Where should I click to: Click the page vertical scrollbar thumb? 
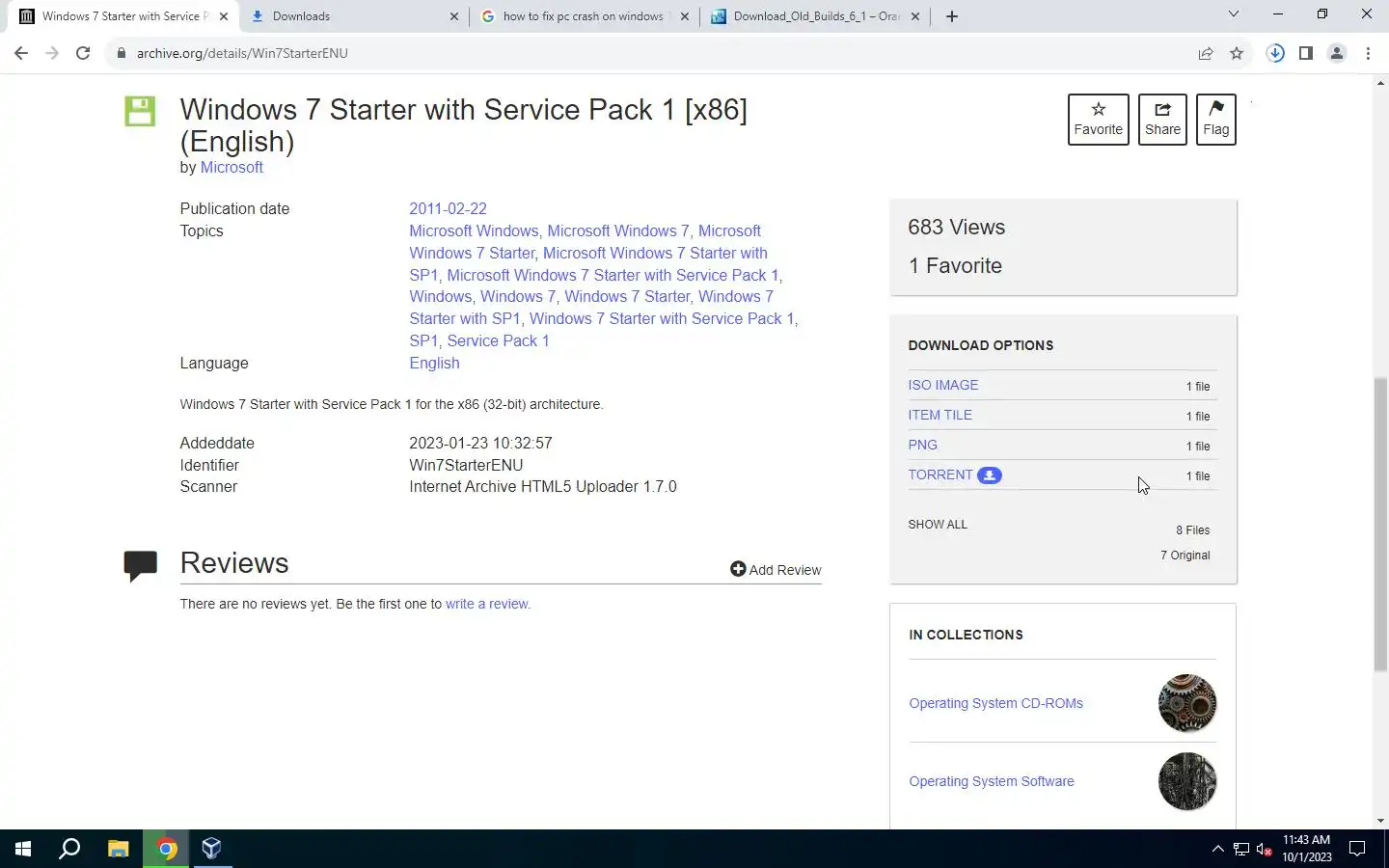click(x=1380, y=525)
